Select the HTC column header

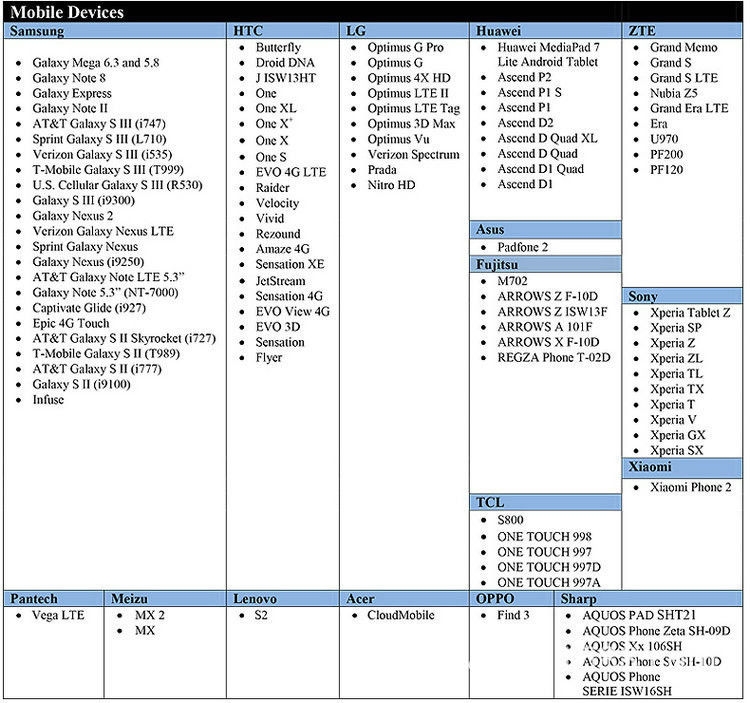(x=283, y=31)
